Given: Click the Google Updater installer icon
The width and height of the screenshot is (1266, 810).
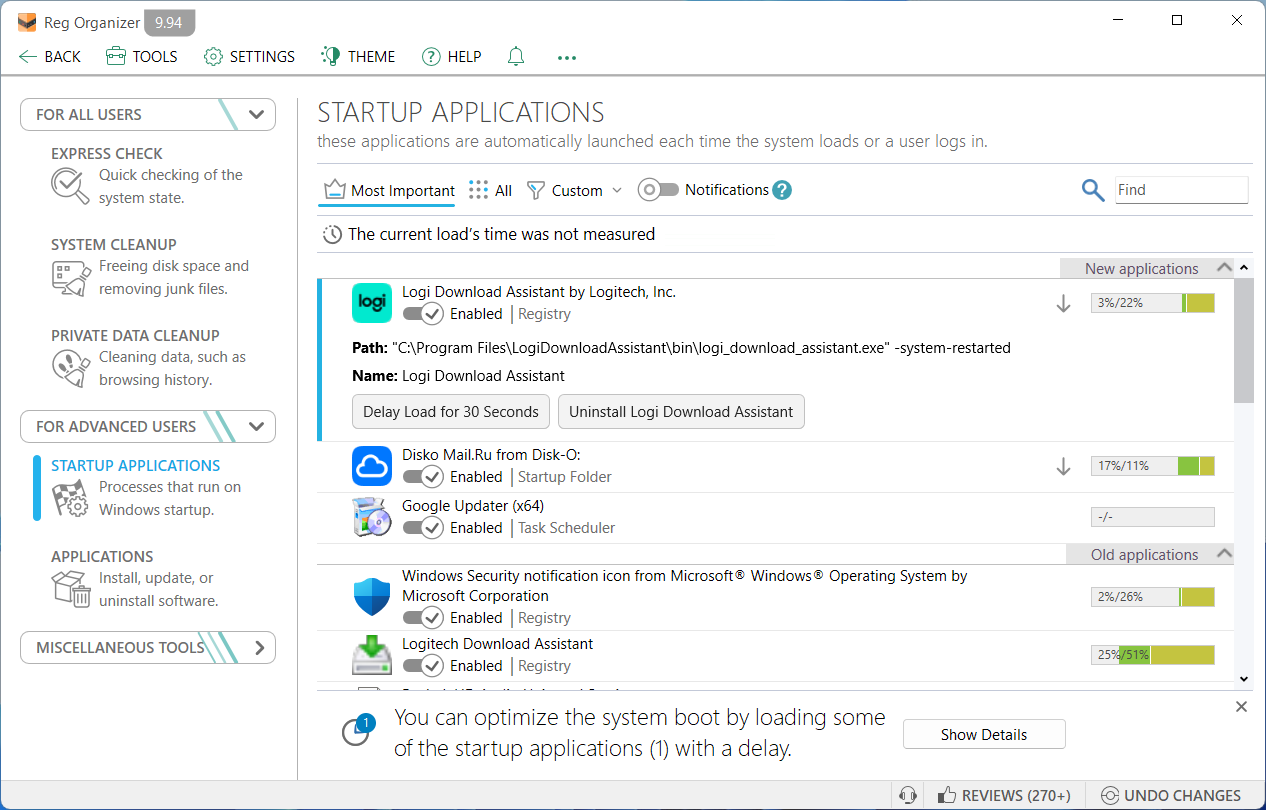Looking at the screenshot, I should (x=372, y=517).
